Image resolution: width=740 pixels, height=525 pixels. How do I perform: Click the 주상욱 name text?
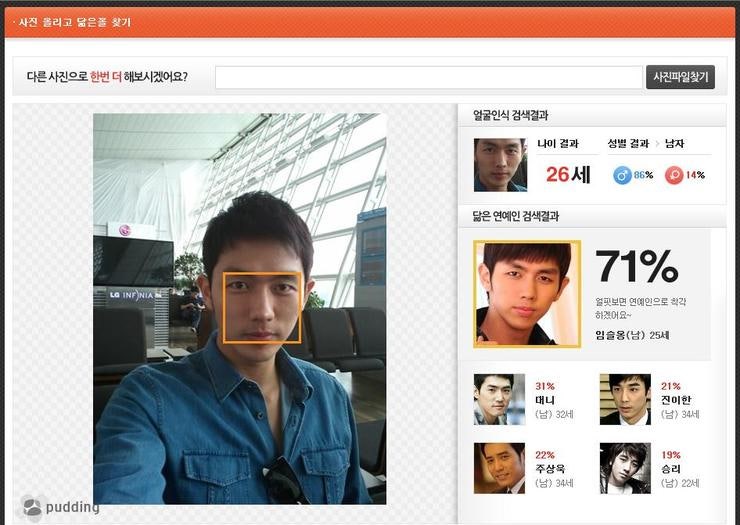point(550,468)
